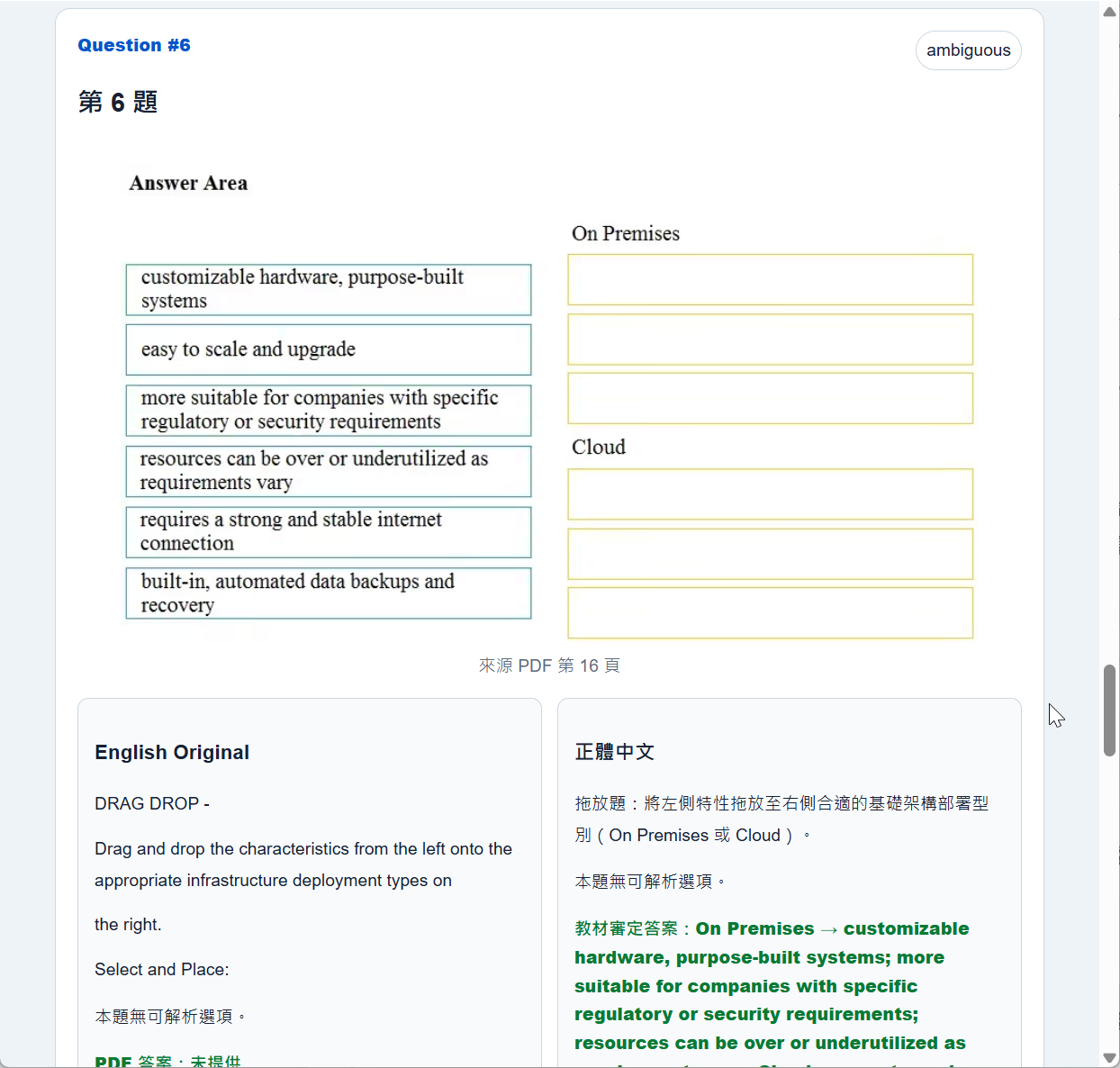Select the 第 6 題 heading
The width and height of the screenshot is (1120, 1068).
pos(118,102)
